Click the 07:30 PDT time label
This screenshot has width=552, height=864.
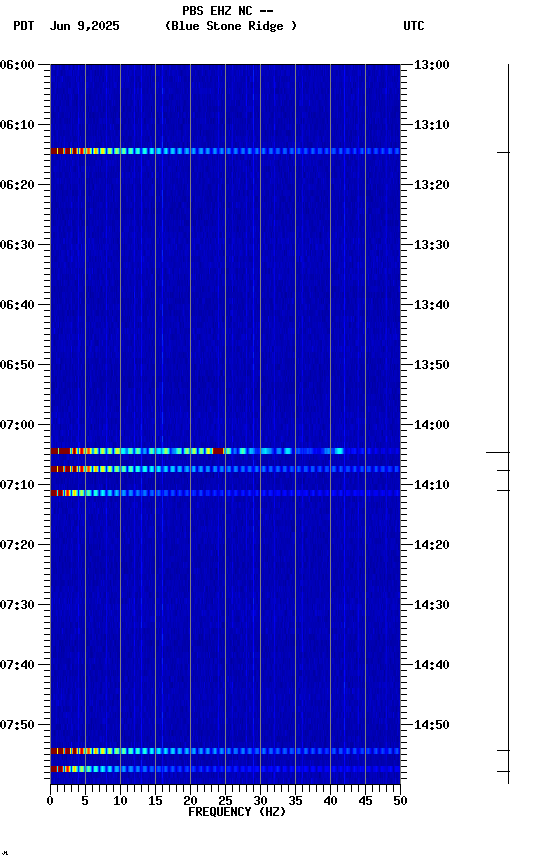coord(17,605)
